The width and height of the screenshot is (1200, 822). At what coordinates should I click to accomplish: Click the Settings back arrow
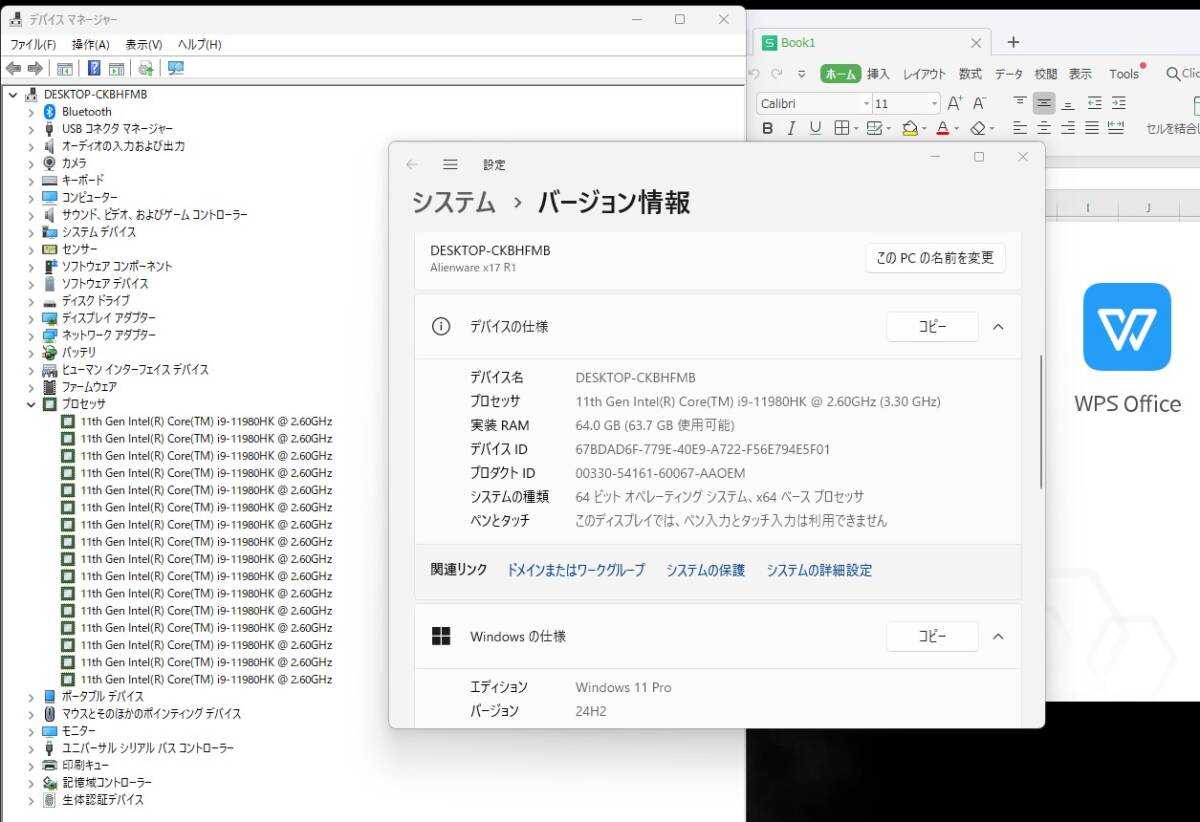[x=412, y=165]
